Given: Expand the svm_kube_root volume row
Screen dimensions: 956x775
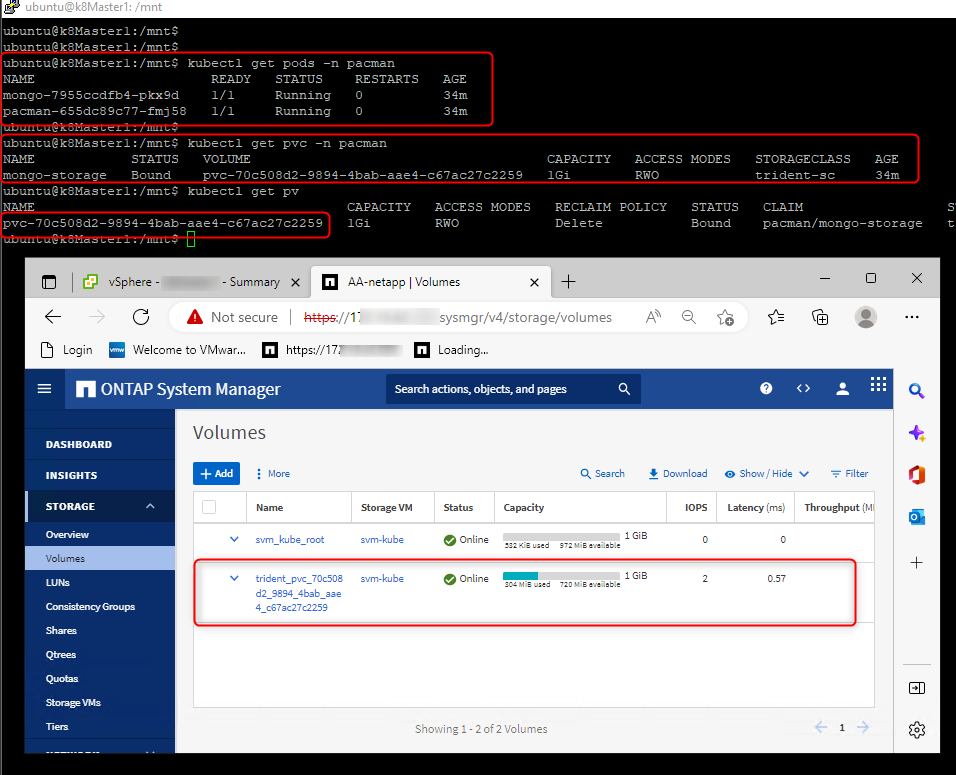Looking at the screenshot, I should pos(234,539).
